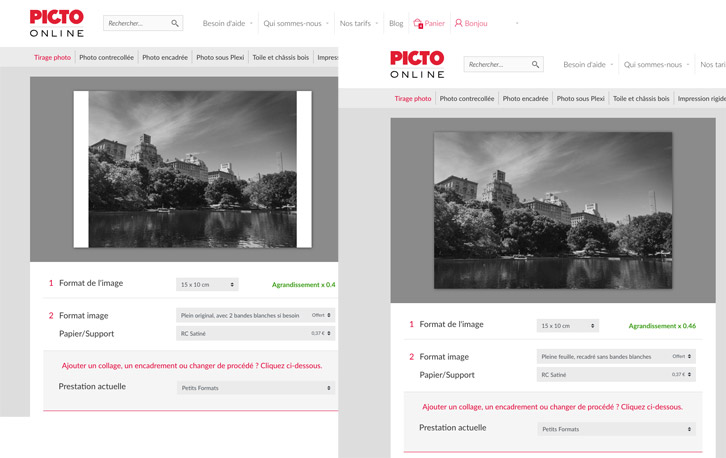The image size is (726, 458).
Task: Open the Panier shopping cart icon
Action: tap(418, 23)
